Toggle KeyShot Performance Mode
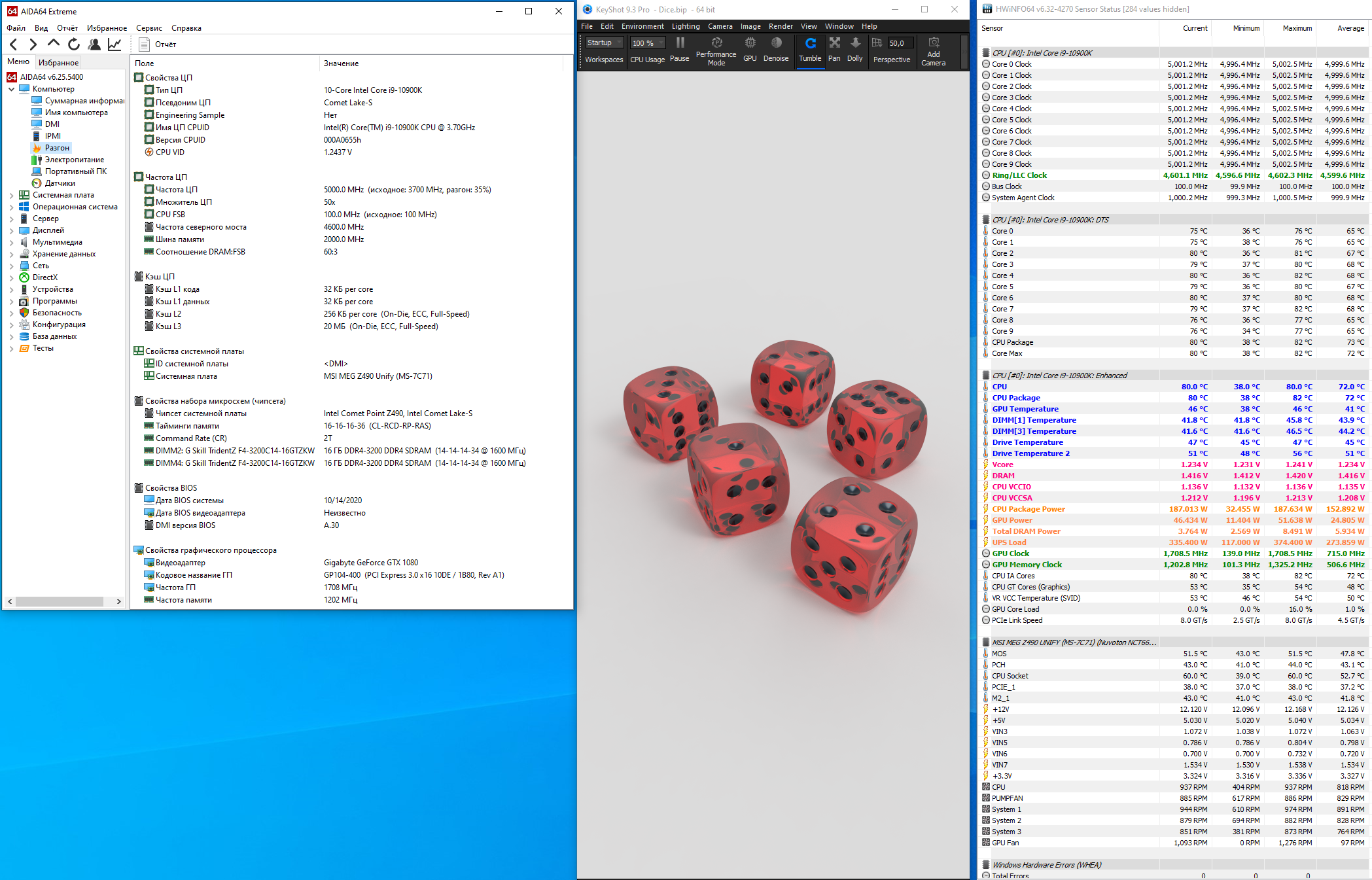The image size is (1372, 880). (x=716, y=50)
